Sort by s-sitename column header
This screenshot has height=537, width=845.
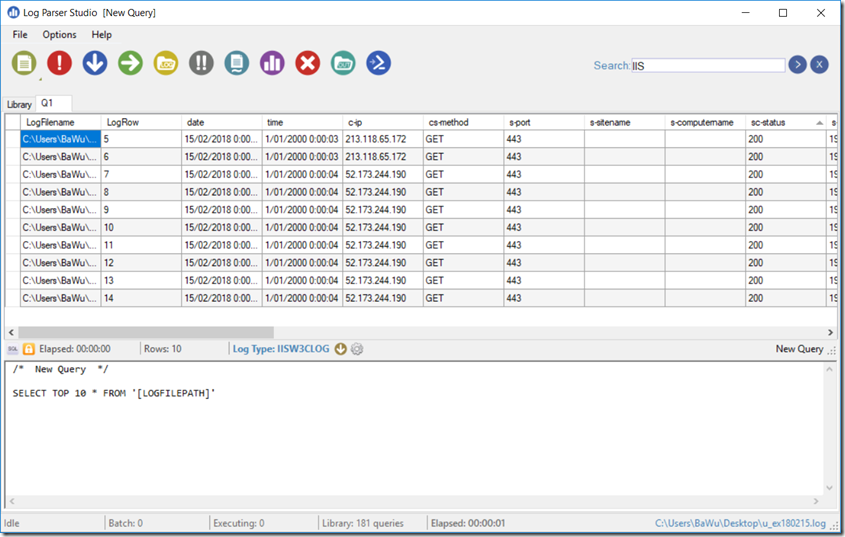coord(625,122)
